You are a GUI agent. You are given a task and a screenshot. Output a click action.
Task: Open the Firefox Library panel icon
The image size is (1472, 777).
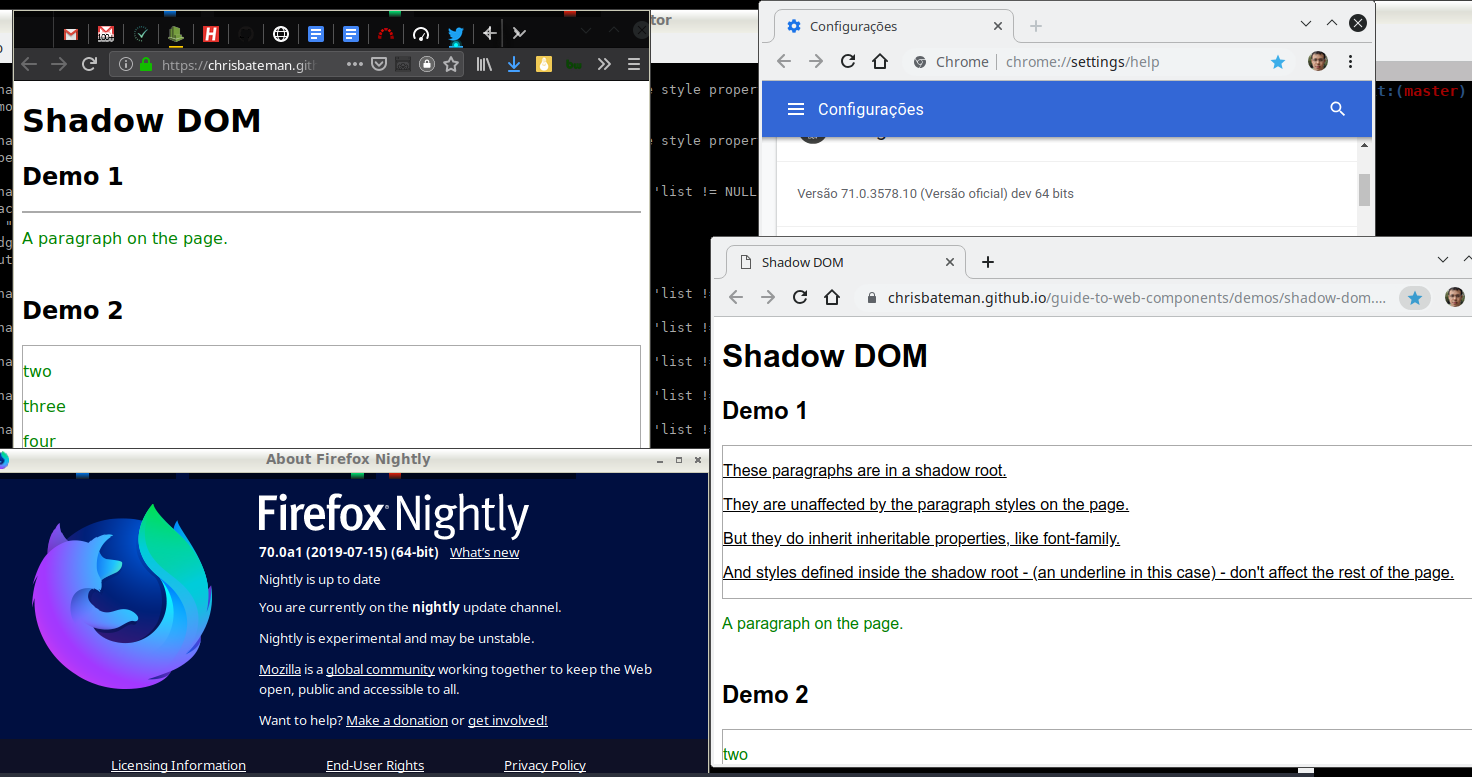(483, 63)
